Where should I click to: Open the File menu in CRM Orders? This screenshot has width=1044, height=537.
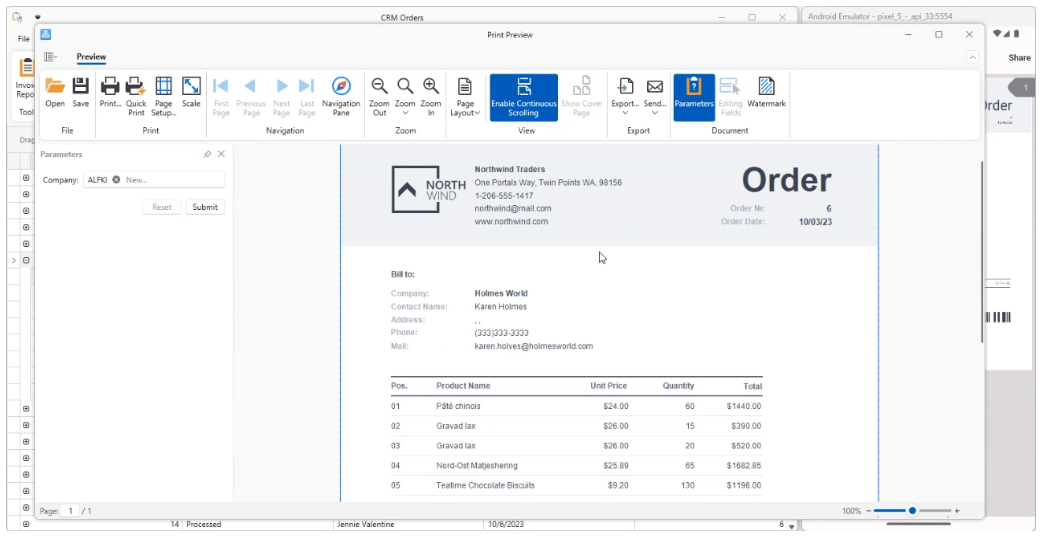pyautogui.click(x=23, y=39)
